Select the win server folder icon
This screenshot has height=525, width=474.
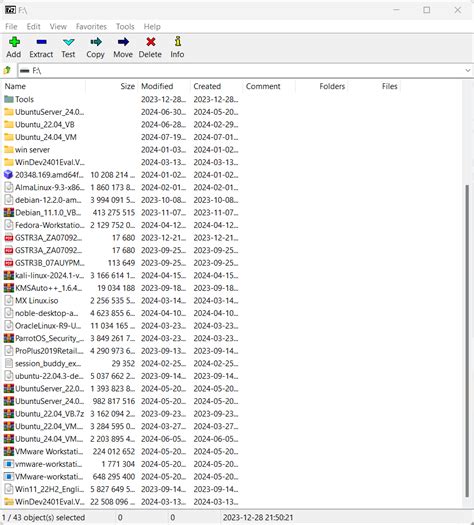pos(9,150)
